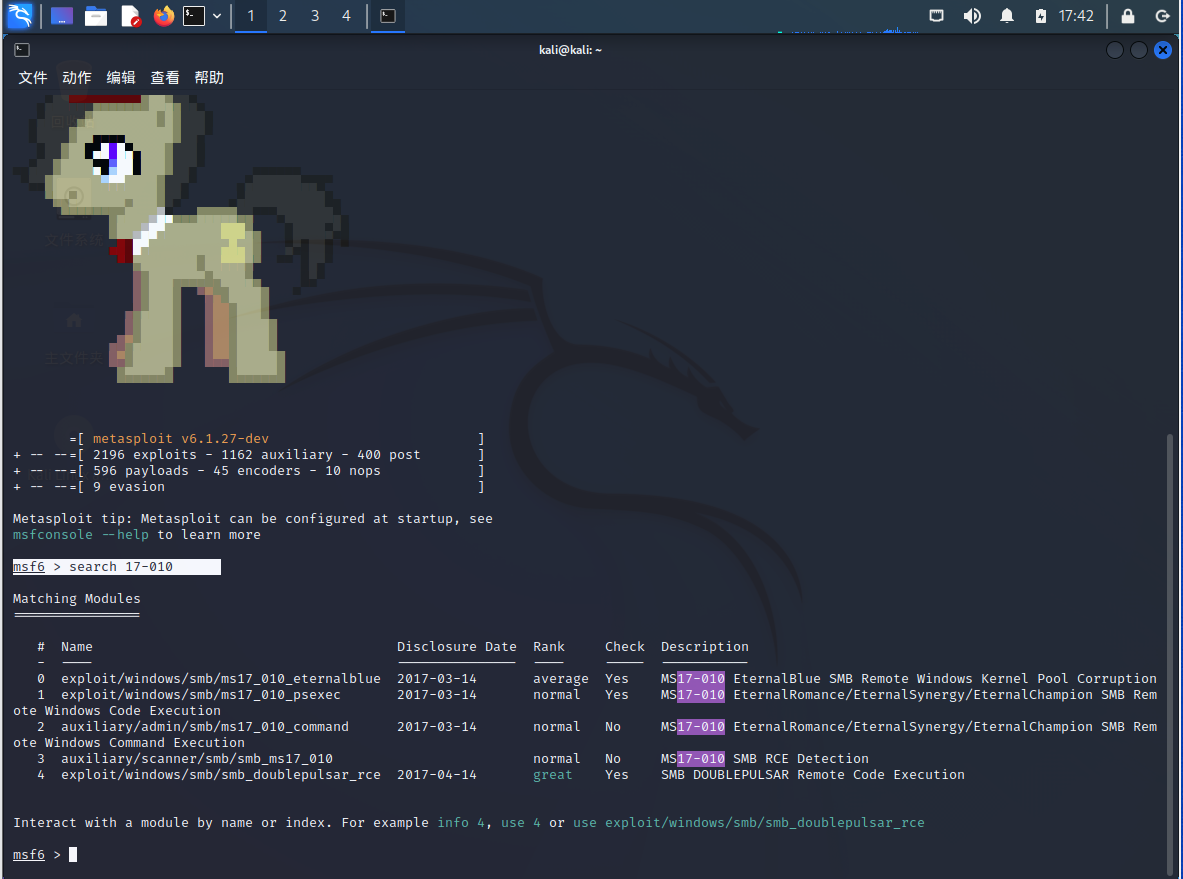This screenshot has width=1183, height=879.
Task: Click 'auxiliary/scanner/smb/smb_ms17_010' module name
Action: coord(197,758)
